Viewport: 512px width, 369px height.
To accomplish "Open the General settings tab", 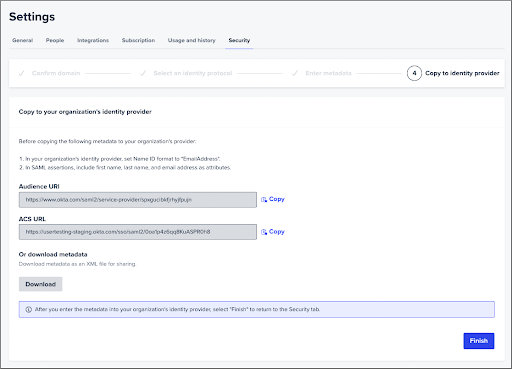I will click(x=22, y=40).
